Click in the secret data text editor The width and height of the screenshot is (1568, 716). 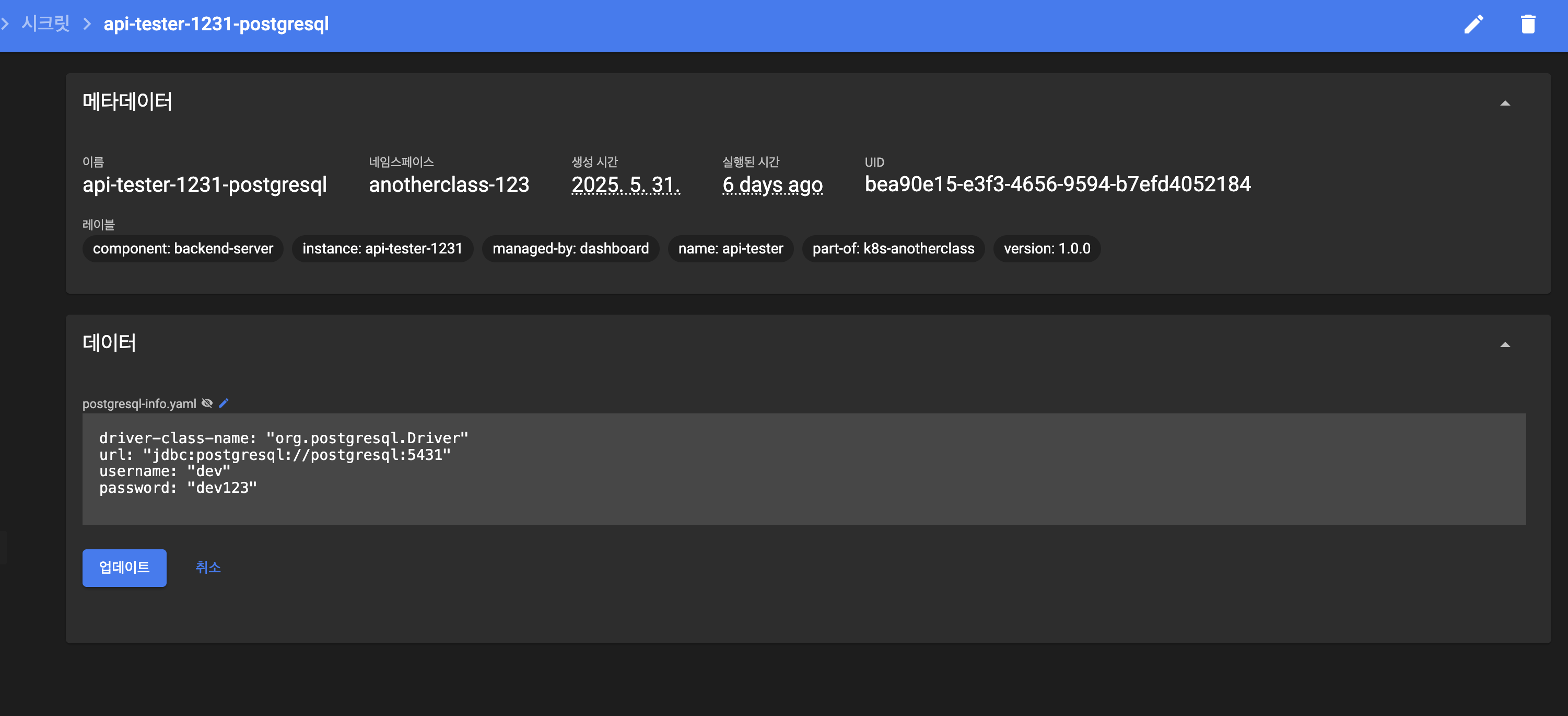coord(803,469)
